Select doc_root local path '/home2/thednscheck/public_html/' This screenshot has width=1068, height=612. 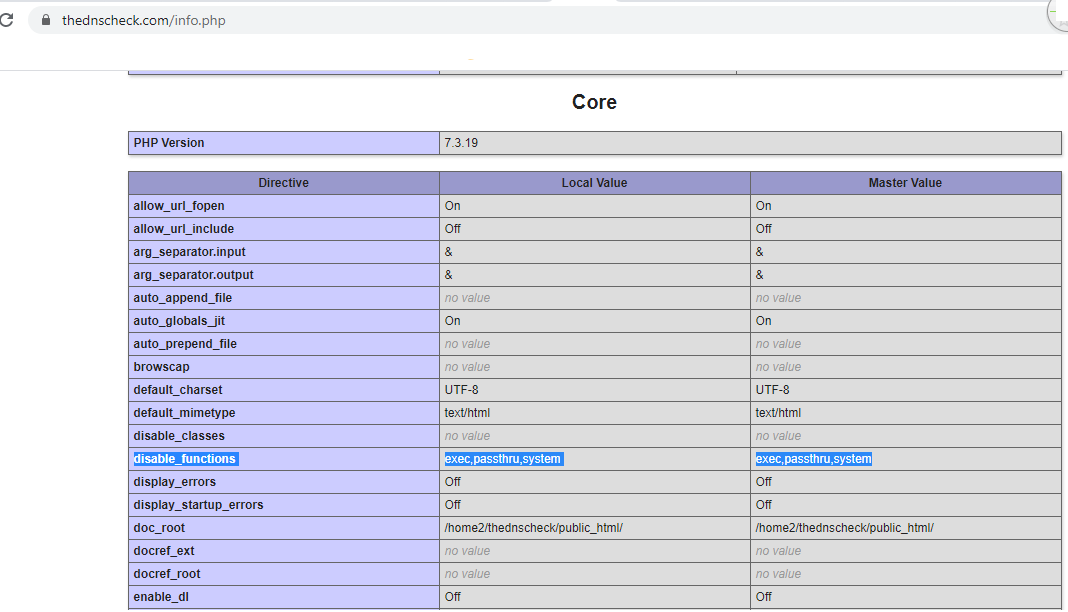533,528
